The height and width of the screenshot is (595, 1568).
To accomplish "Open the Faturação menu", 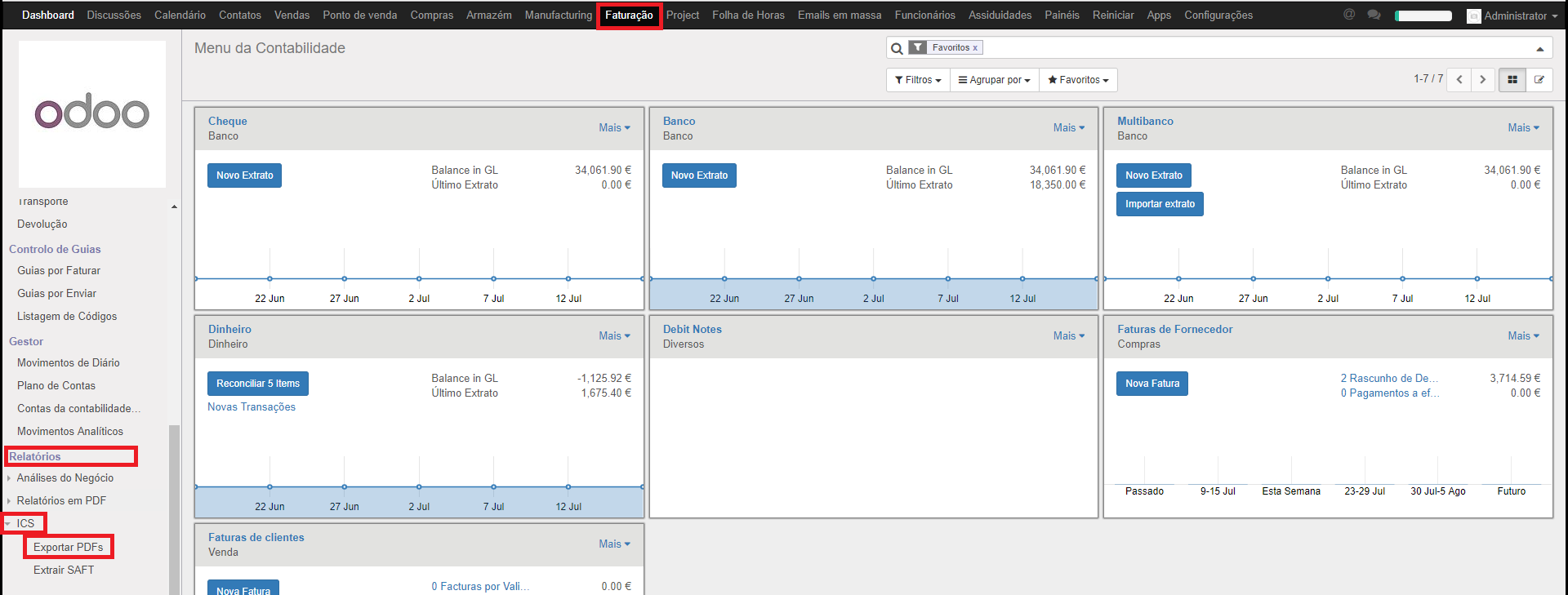I will point(629,15).
